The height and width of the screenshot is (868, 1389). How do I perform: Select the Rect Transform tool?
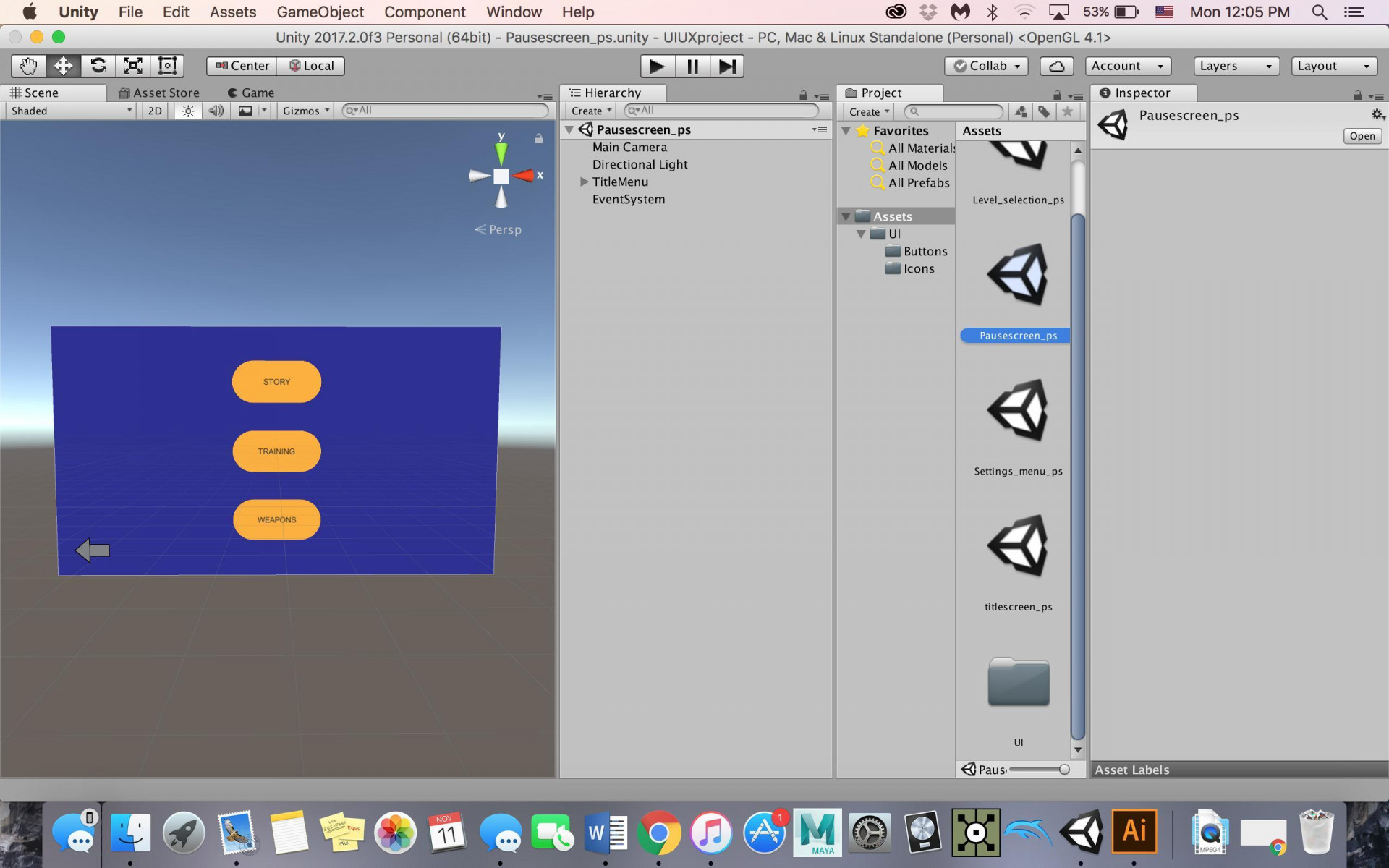pyautogui.click(x=168, y=66)
